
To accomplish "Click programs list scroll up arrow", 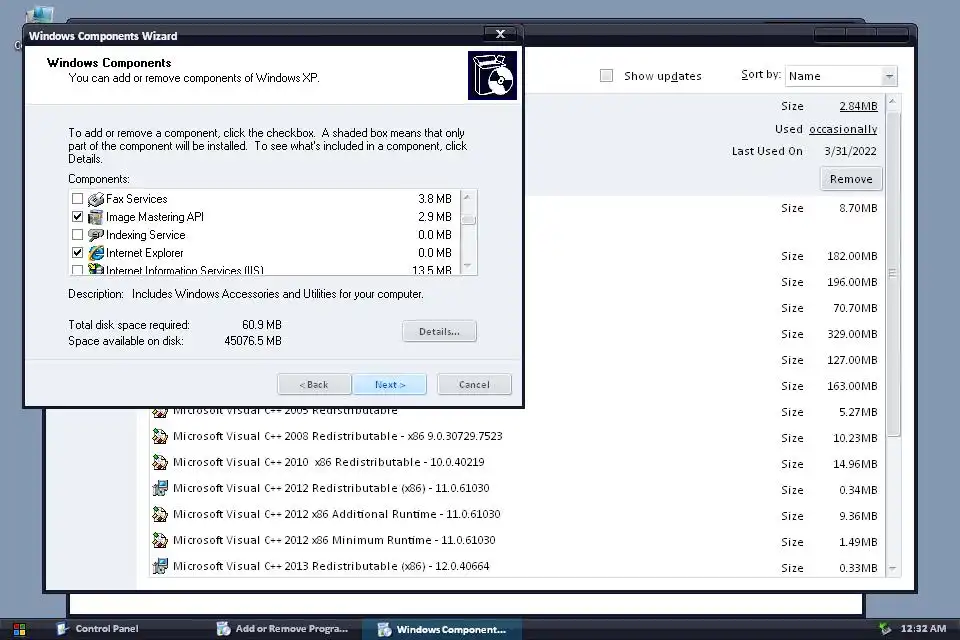I will [893, 101].
